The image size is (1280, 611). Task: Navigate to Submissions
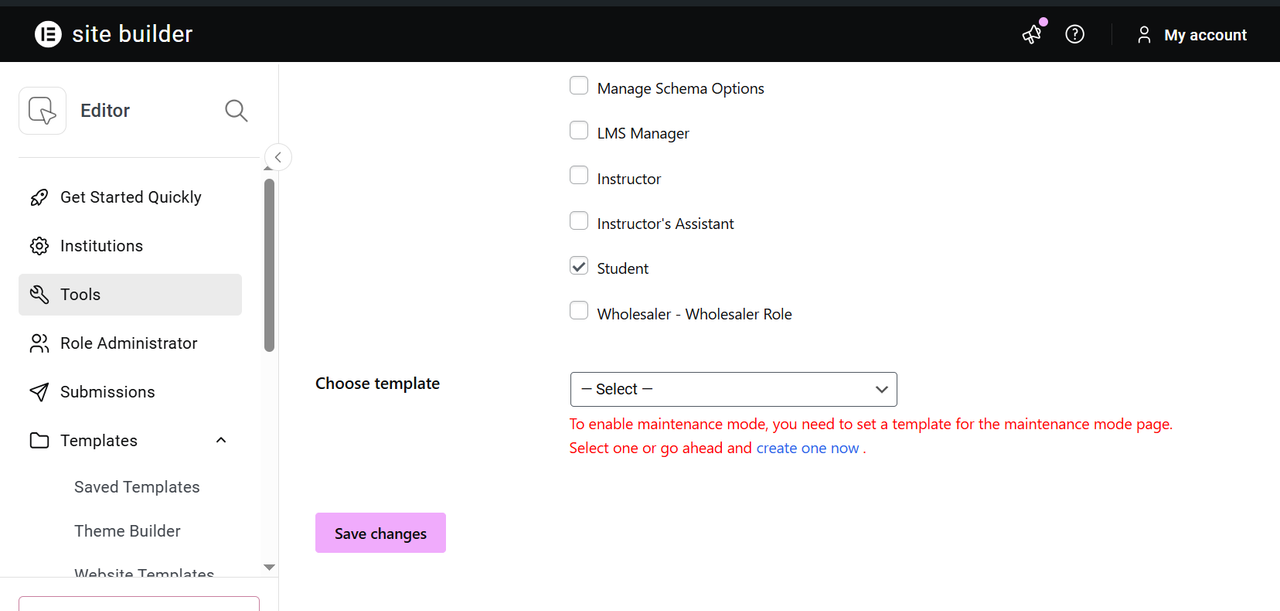pos(130,392)
